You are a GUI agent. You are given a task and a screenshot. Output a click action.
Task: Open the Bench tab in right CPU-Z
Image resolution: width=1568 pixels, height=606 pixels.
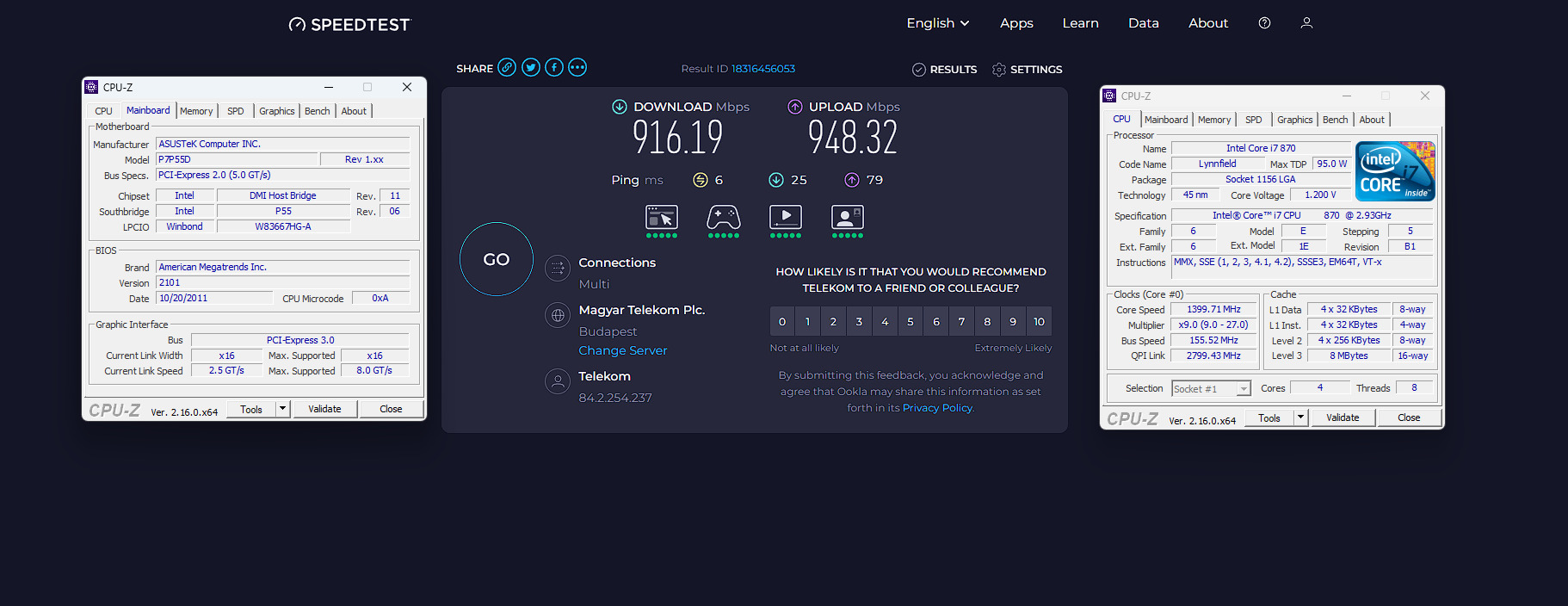tap(1335, 120)
